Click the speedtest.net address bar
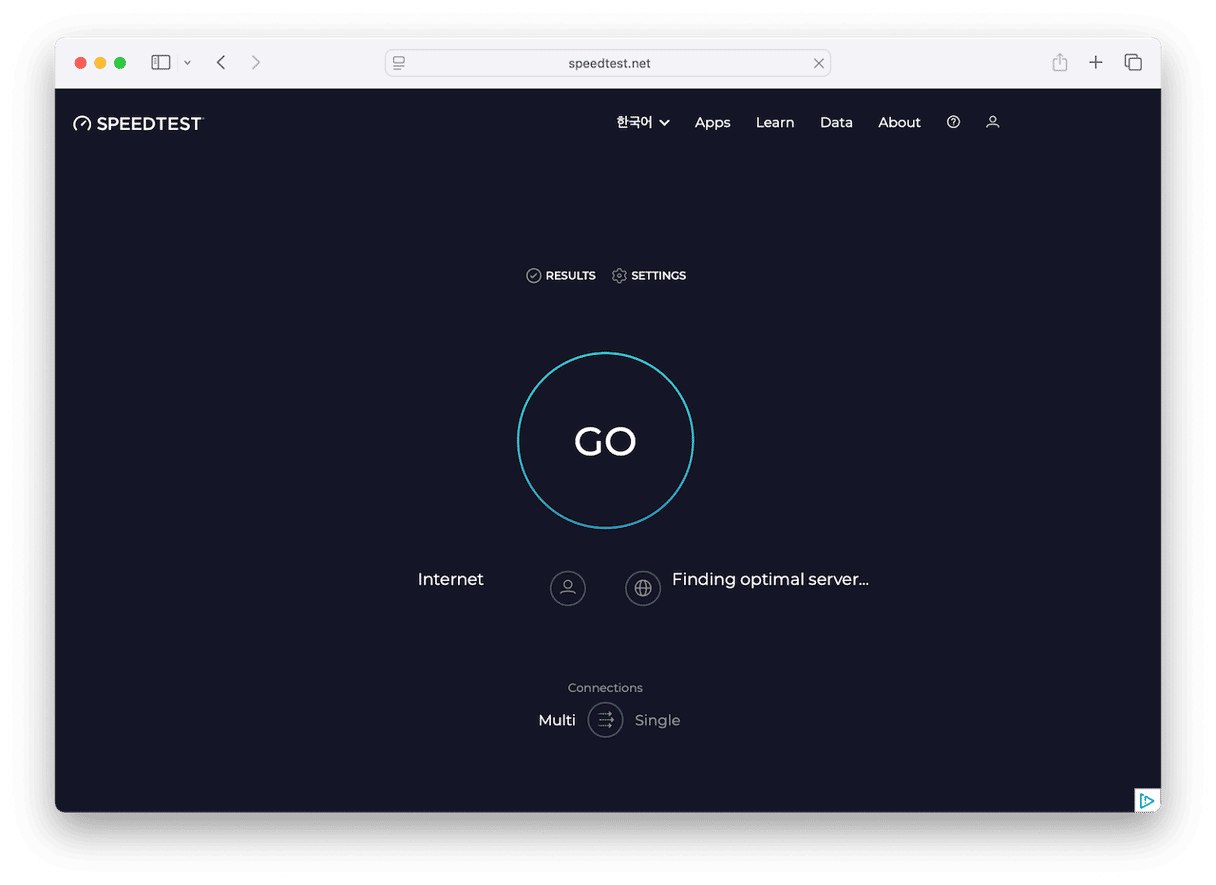The height and width of the screenshot is (885, 1216). pos(607,63)
